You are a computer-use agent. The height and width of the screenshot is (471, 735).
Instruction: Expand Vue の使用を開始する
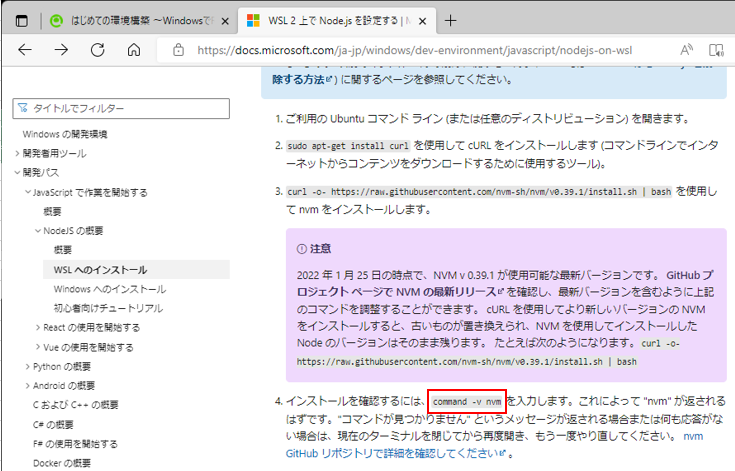(38, 347)
